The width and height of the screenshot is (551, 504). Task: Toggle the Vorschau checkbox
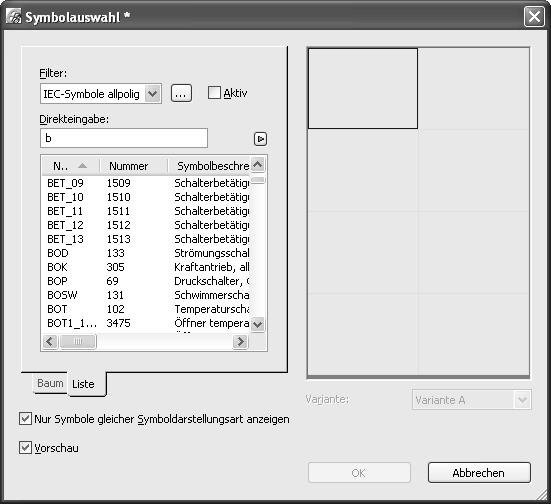tap(25, 448)
